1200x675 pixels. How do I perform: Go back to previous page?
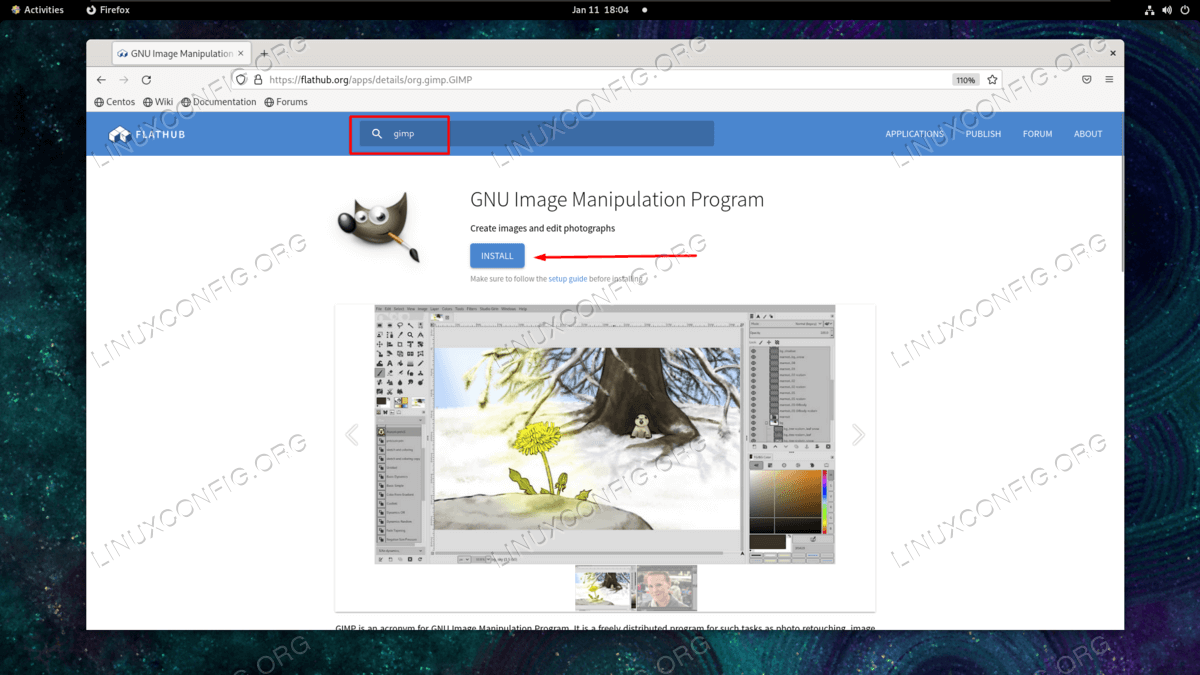[101, 80]
